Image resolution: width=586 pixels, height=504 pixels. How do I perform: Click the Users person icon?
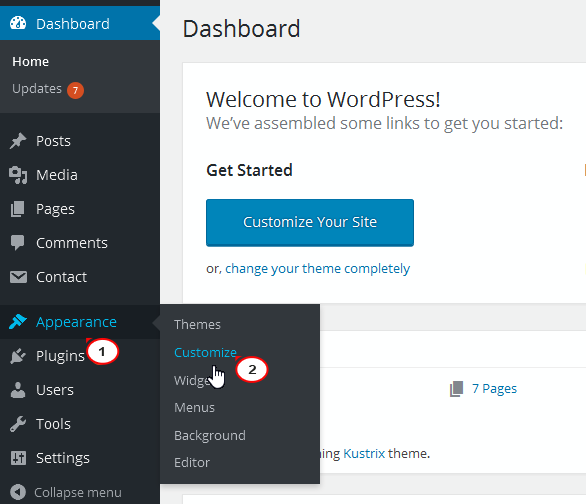pyautogui.click(x=18, y=390)
